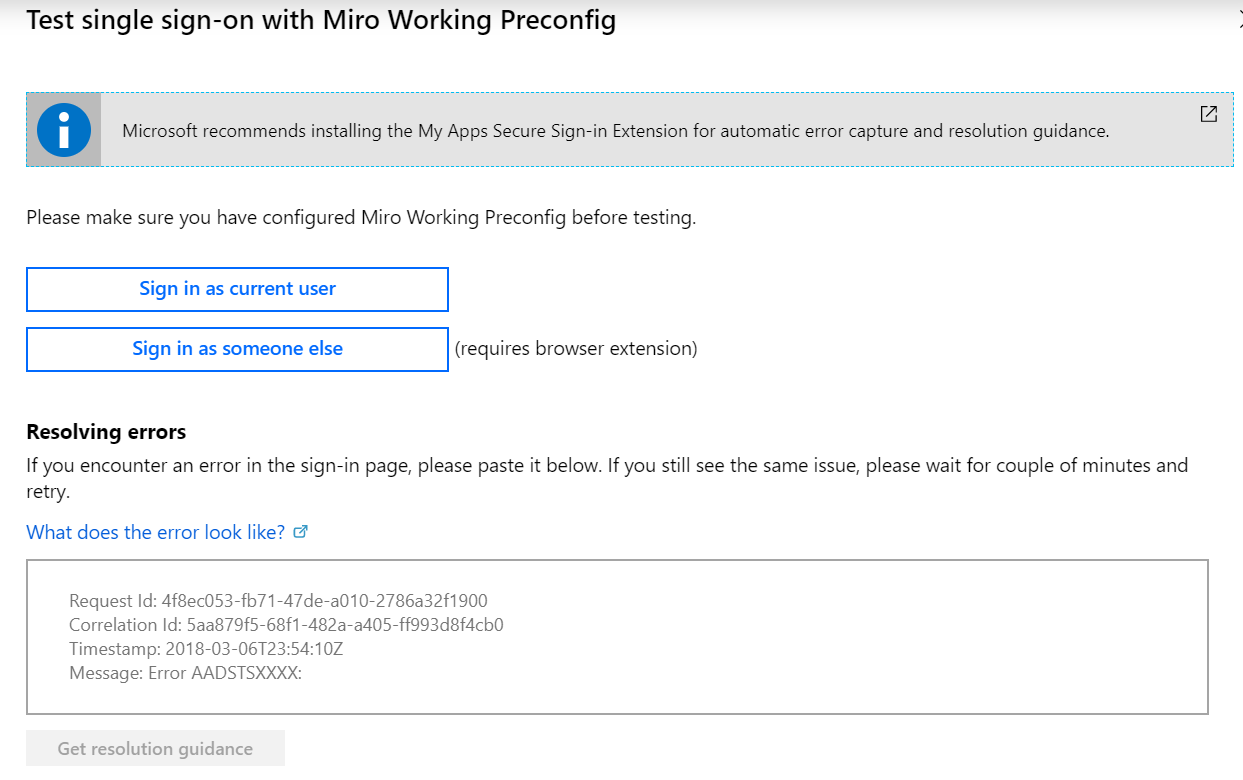1243x780 pixels.
Task: Click the word 'retry' under Resolving errors
Action: coord(46,492)
